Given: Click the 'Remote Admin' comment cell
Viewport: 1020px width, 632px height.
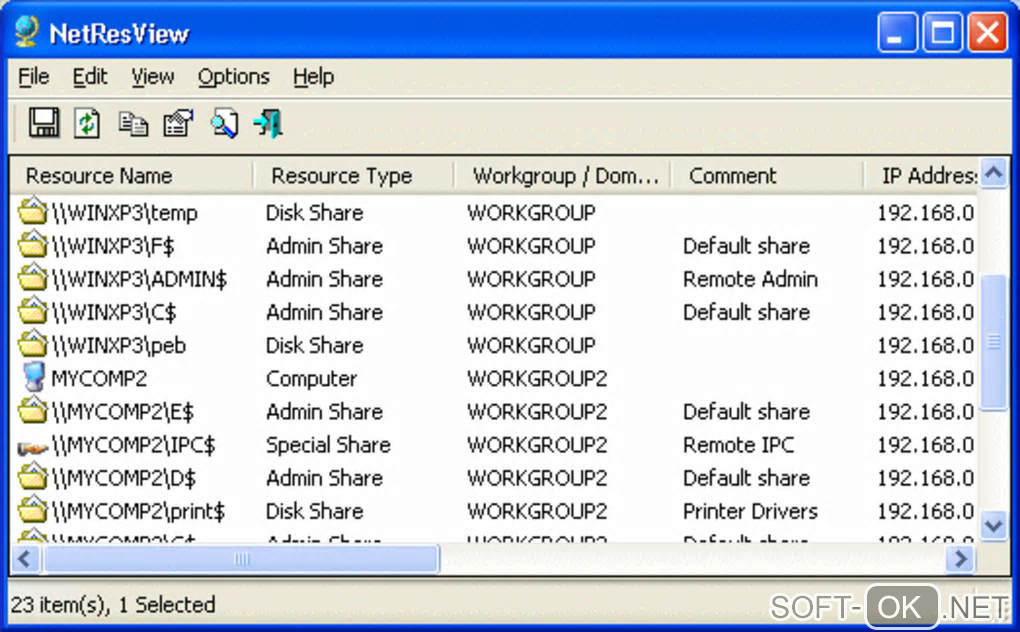Looking at the screenshot, I should [750, 279].
